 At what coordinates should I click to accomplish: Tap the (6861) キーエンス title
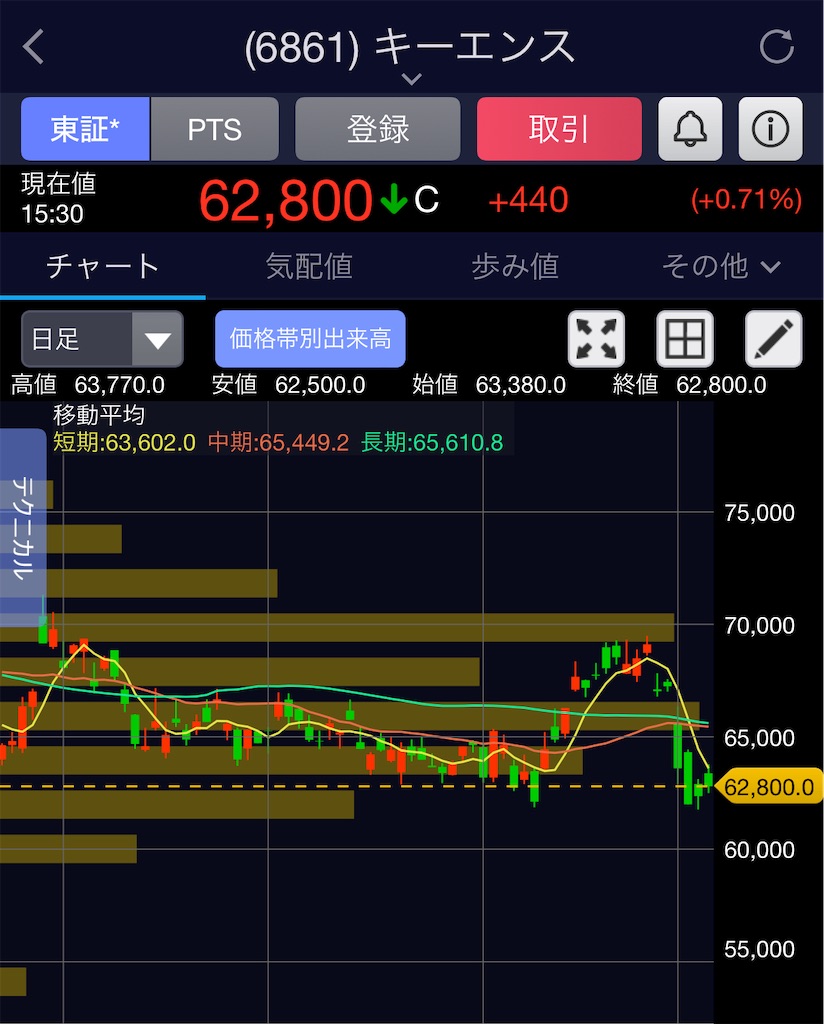[x=410, y=47]
